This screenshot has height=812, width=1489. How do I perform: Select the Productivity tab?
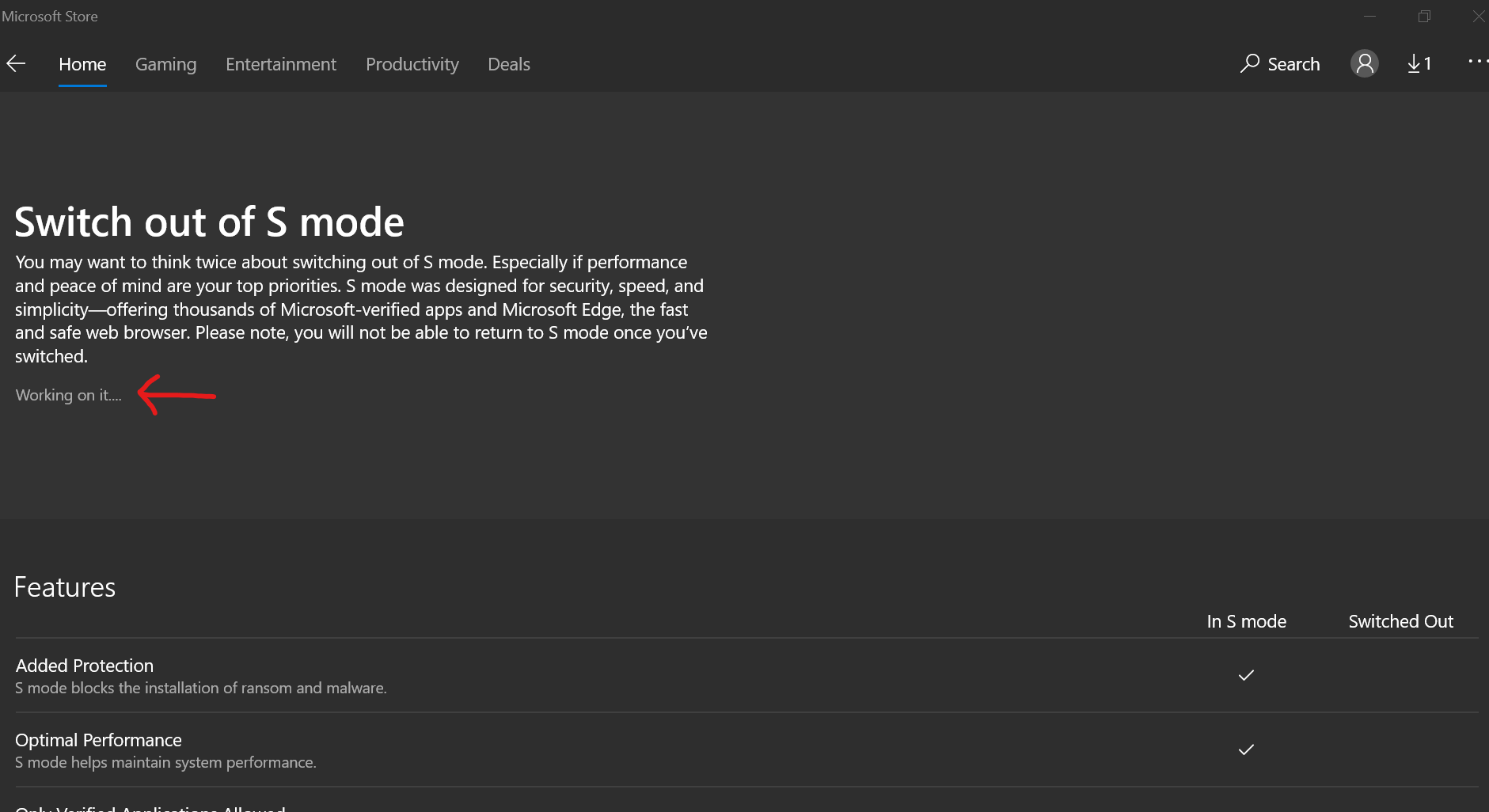[412, 64]
